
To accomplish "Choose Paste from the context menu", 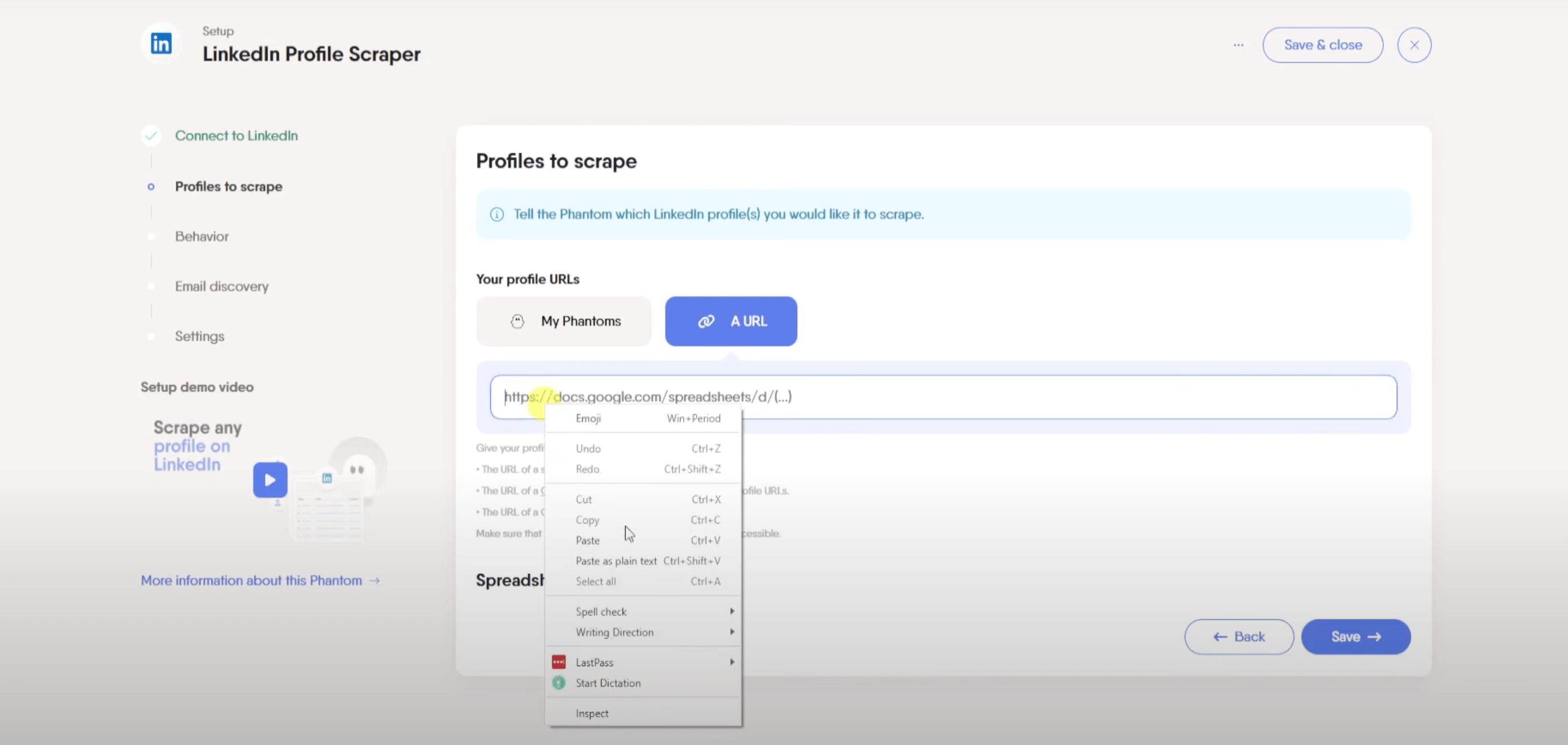I will (x=588, y=541).
